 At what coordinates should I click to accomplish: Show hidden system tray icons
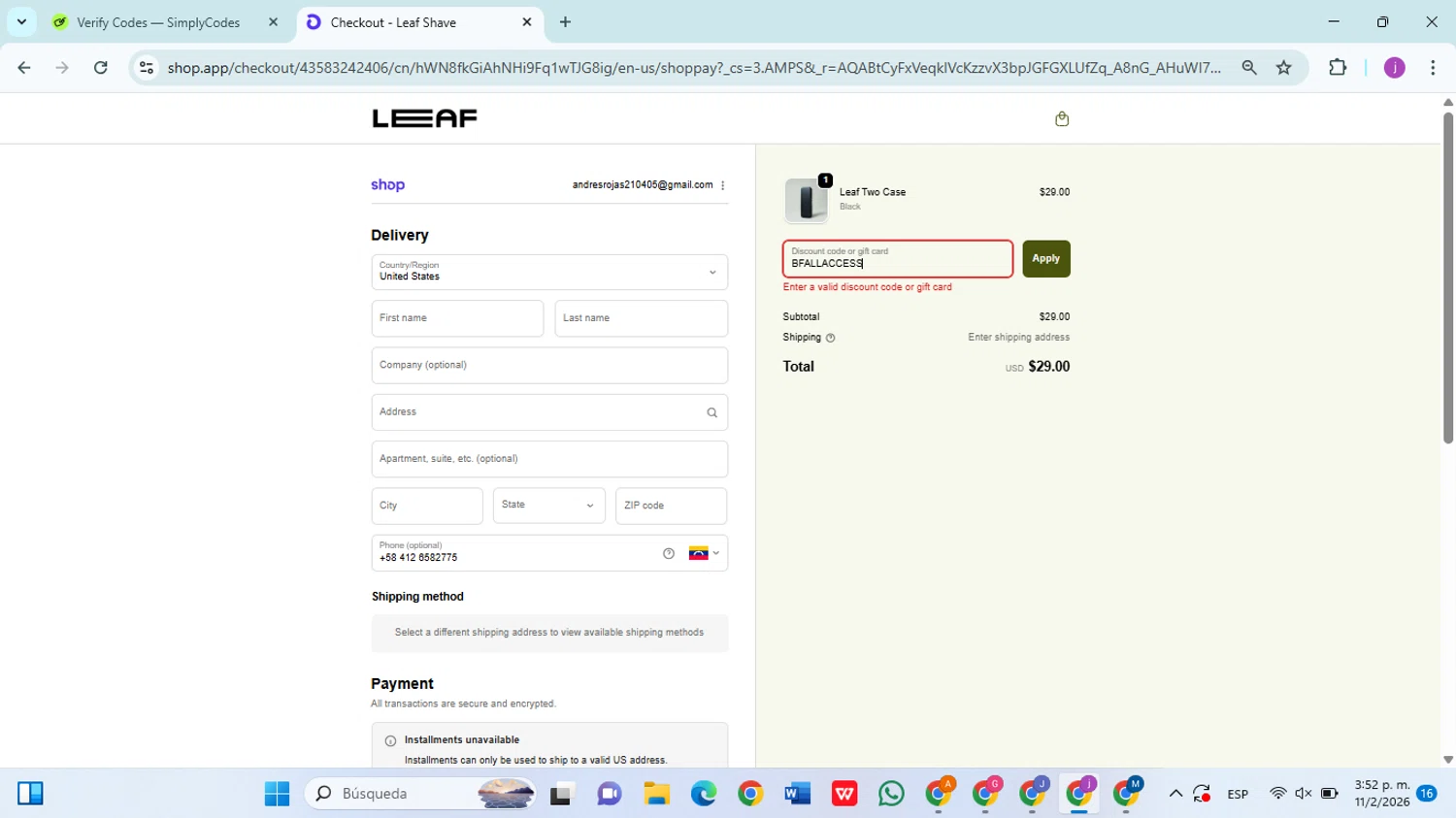click(x=1175, y=794)
